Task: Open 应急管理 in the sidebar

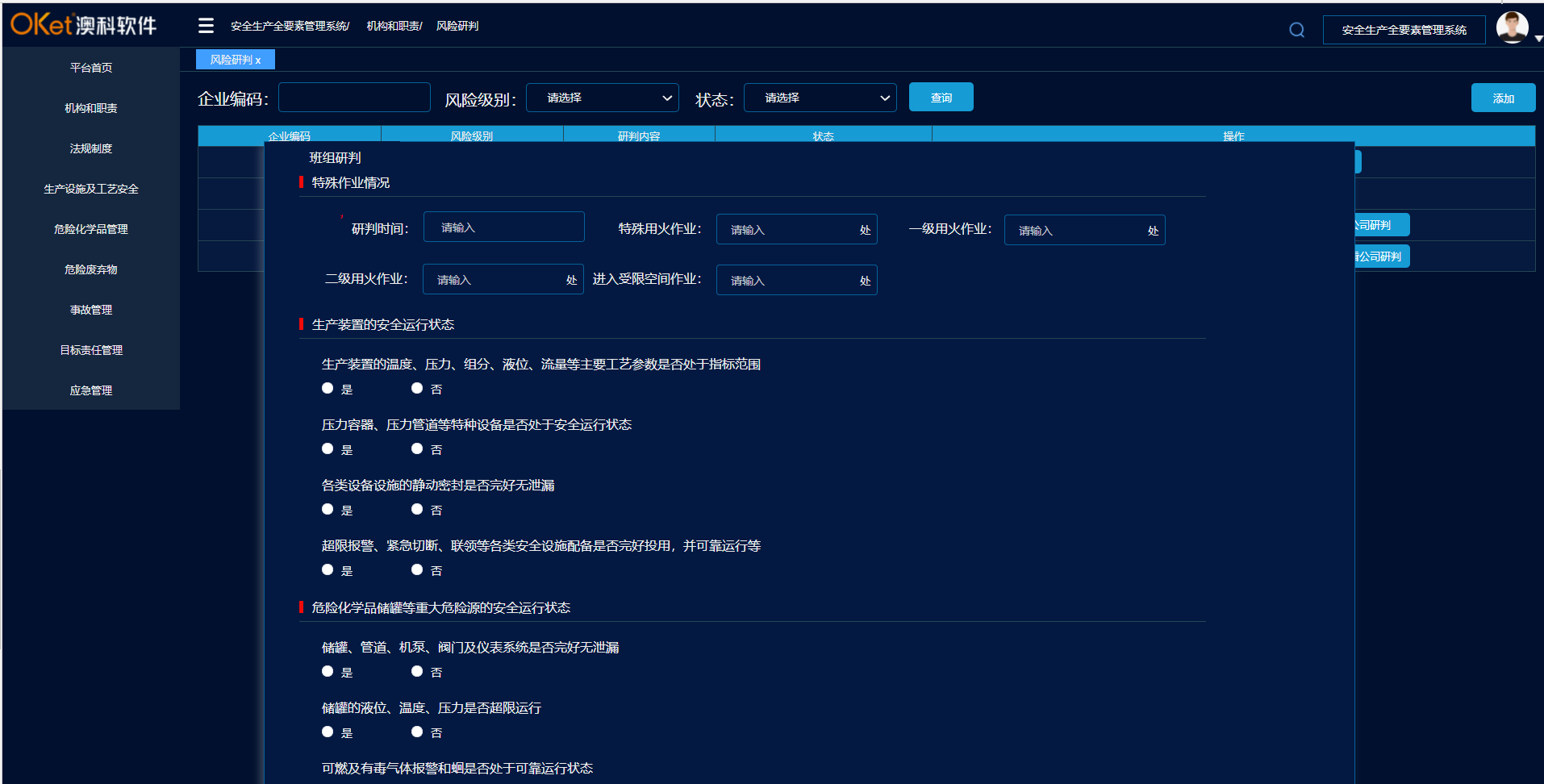Action: (x=90, y=390)
